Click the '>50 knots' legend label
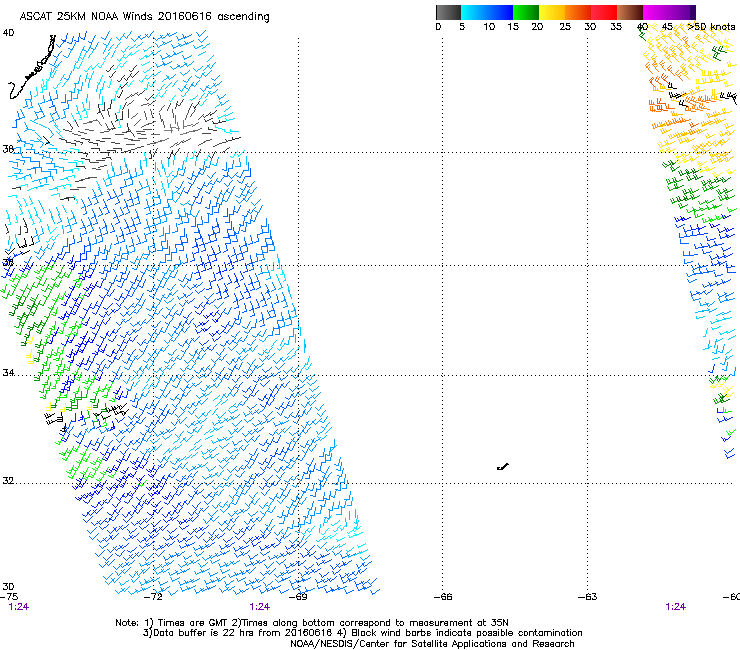740x650 pixels. [711, 27]
